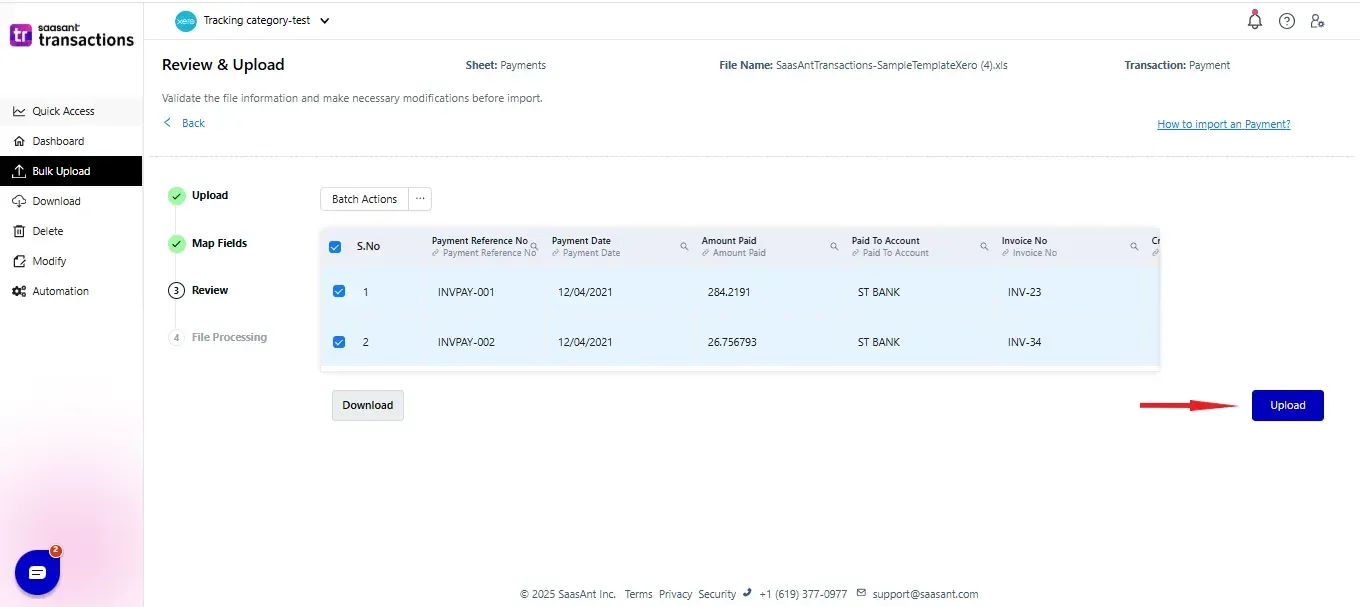This screenshot has width=1360, height=607.
Task: Click the Automation gears icon
Action: click(x=19, y=291)
